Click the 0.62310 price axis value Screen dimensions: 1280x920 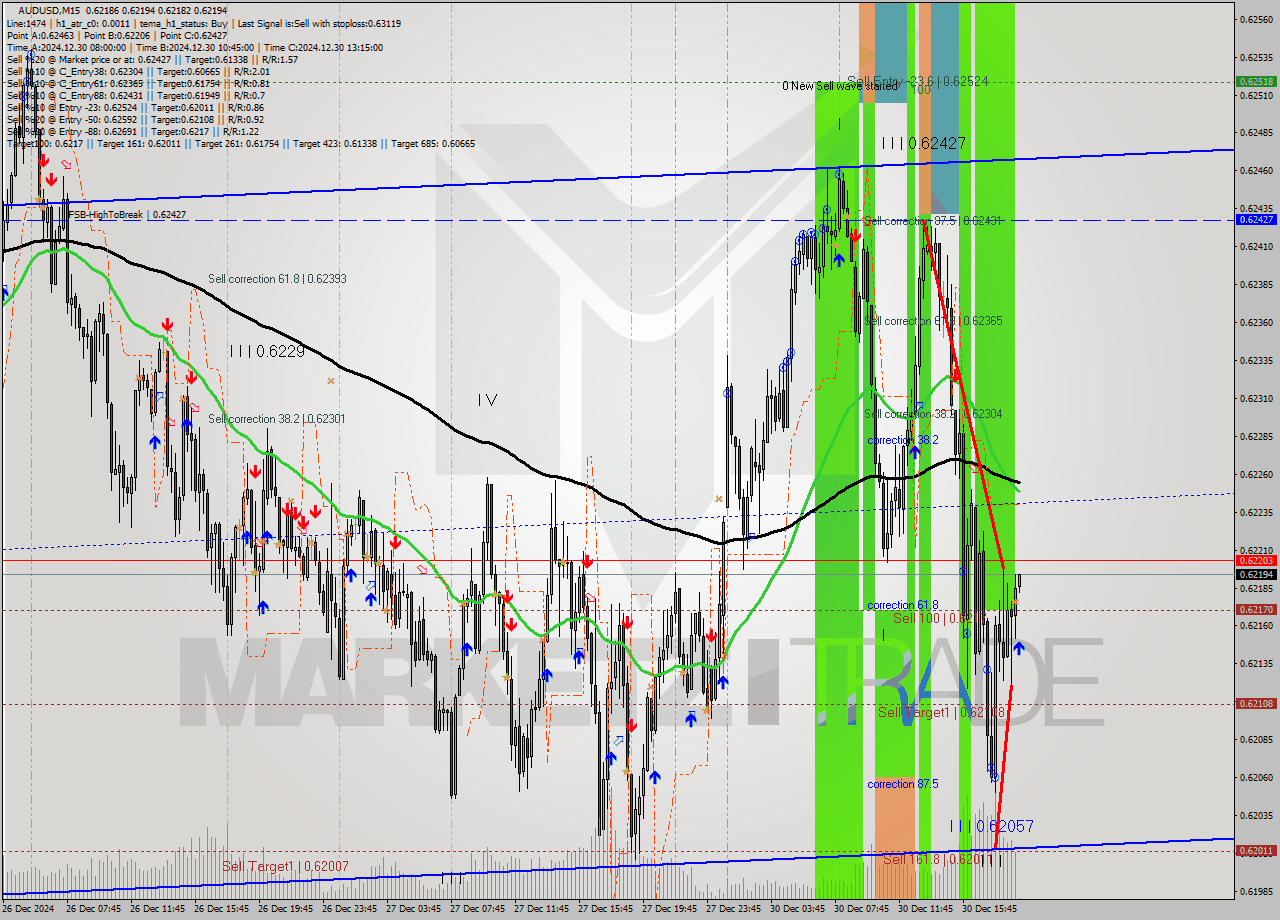point(1256,398)
